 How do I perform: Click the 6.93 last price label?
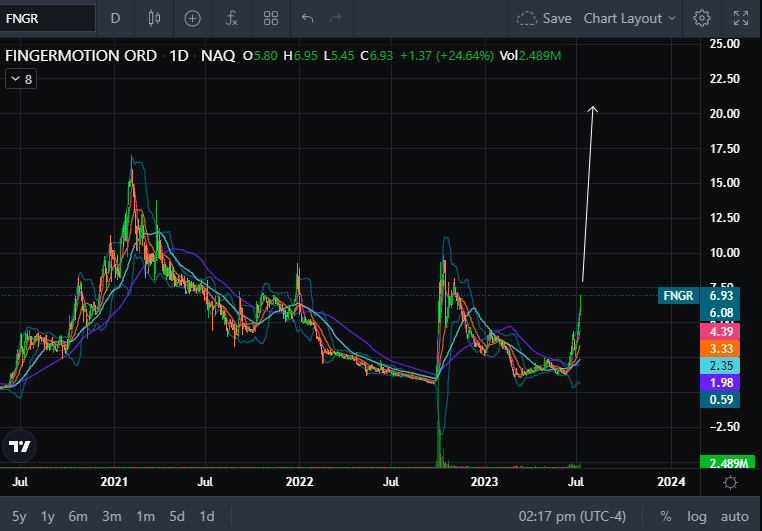(x=721, y=295)
